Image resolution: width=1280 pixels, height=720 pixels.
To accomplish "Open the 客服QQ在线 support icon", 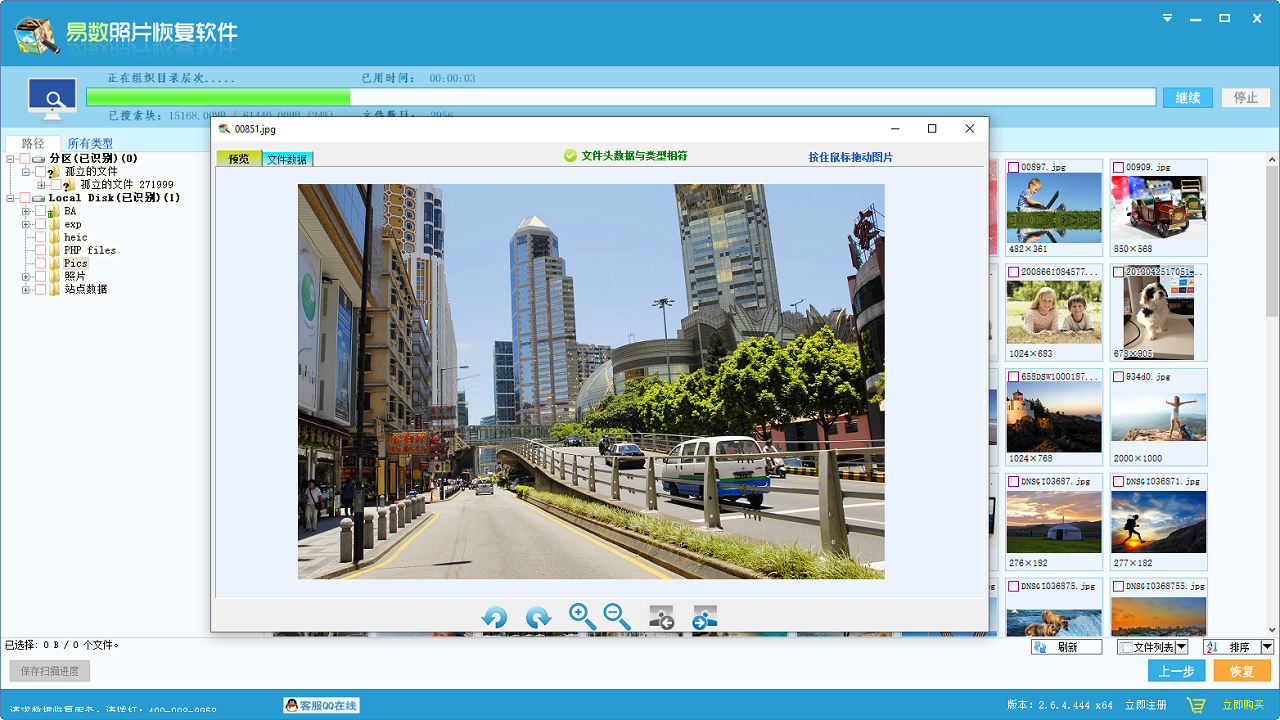I will 321,705.
